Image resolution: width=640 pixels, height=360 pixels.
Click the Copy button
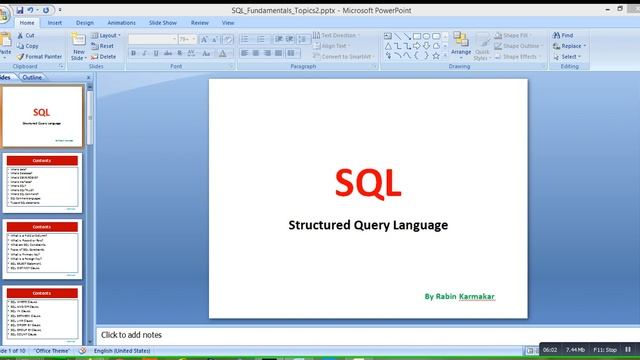pos(27,46)
